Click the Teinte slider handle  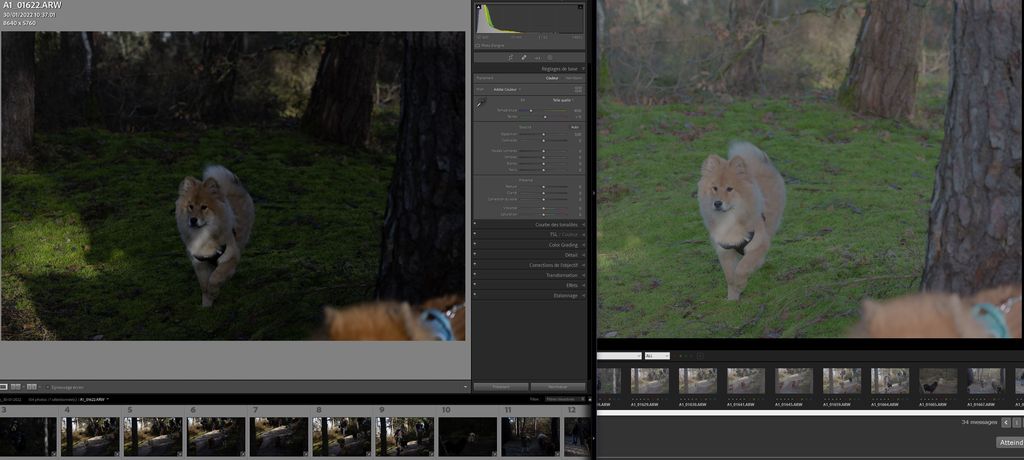[x=545, y=117]
